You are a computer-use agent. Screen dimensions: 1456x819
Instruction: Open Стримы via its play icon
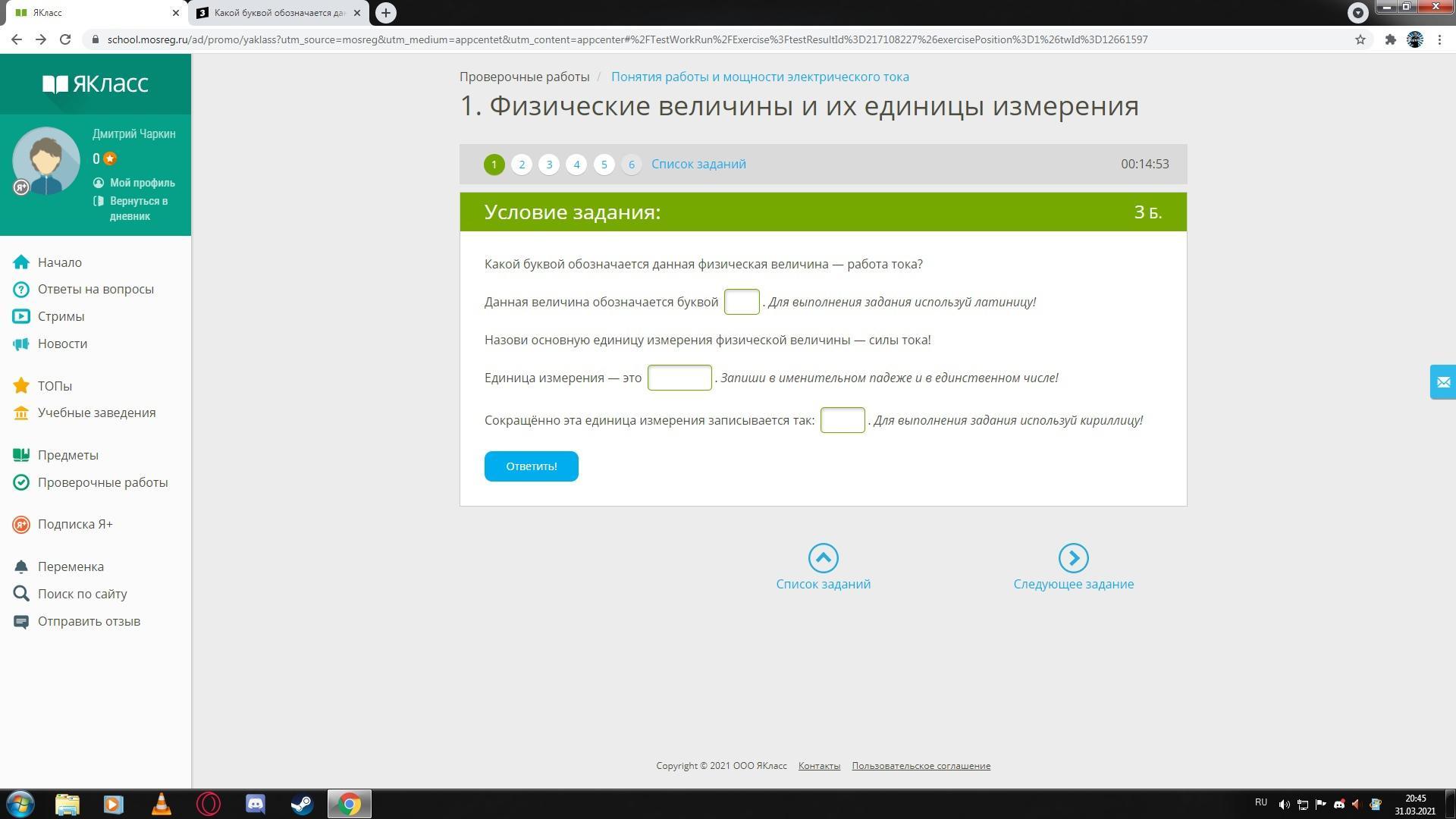[x=21, y=316]
